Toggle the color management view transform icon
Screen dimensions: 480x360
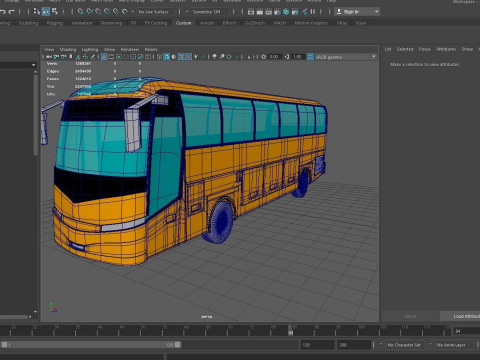[x=310, y=57]
